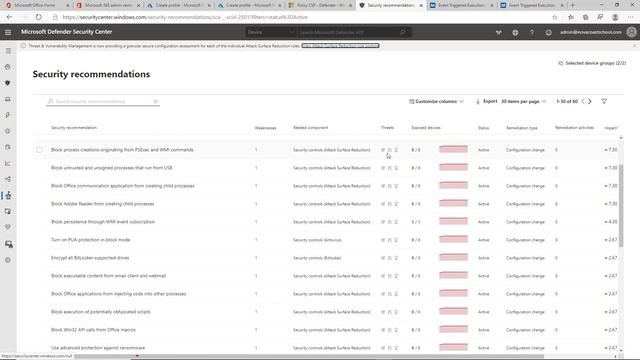Open the user account avatar

(631, 32)
